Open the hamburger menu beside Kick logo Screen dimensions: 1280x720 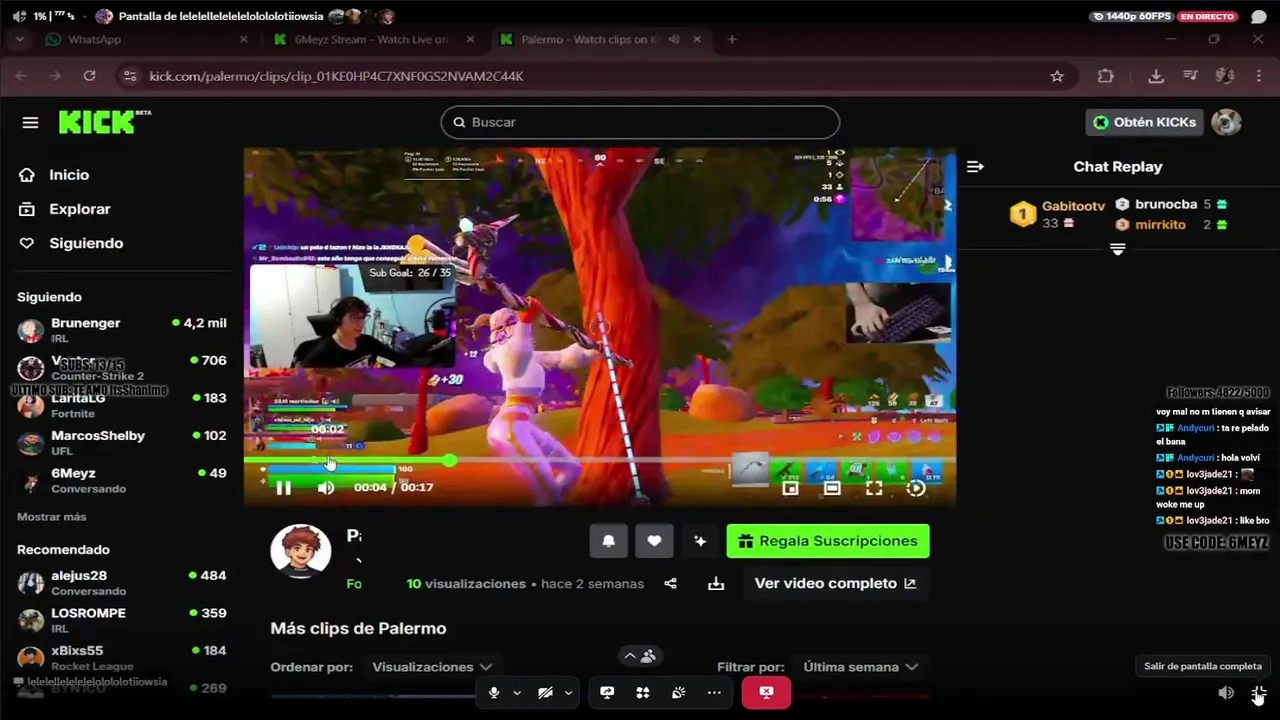pyautogui.click(x=30, y=122)
